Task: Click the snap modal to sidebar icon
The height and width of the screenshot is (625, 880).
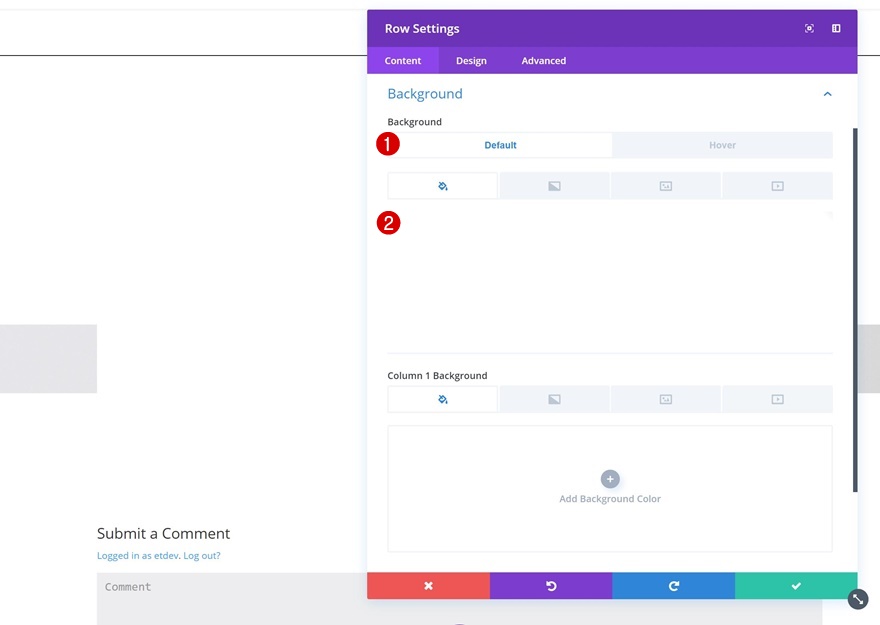Action: [836, 29]
